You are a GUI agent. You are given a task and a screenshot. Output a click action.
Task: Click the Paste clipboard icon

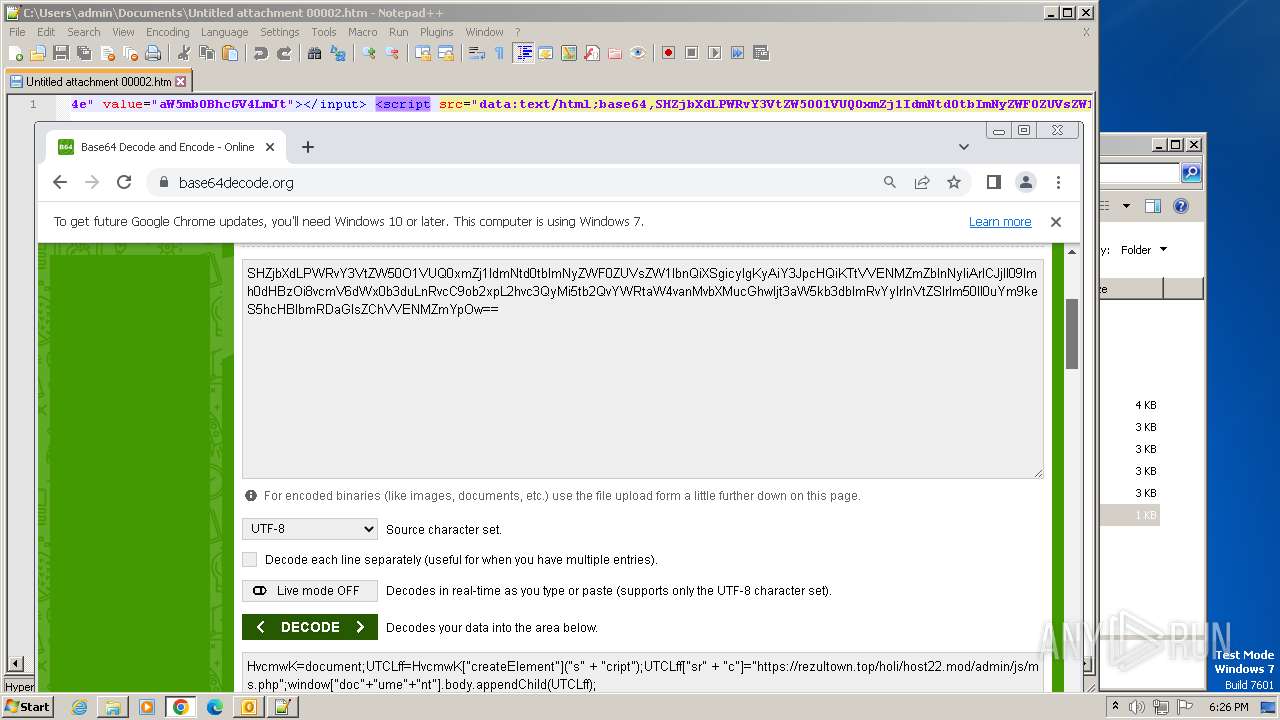click(x=230, y=53)
